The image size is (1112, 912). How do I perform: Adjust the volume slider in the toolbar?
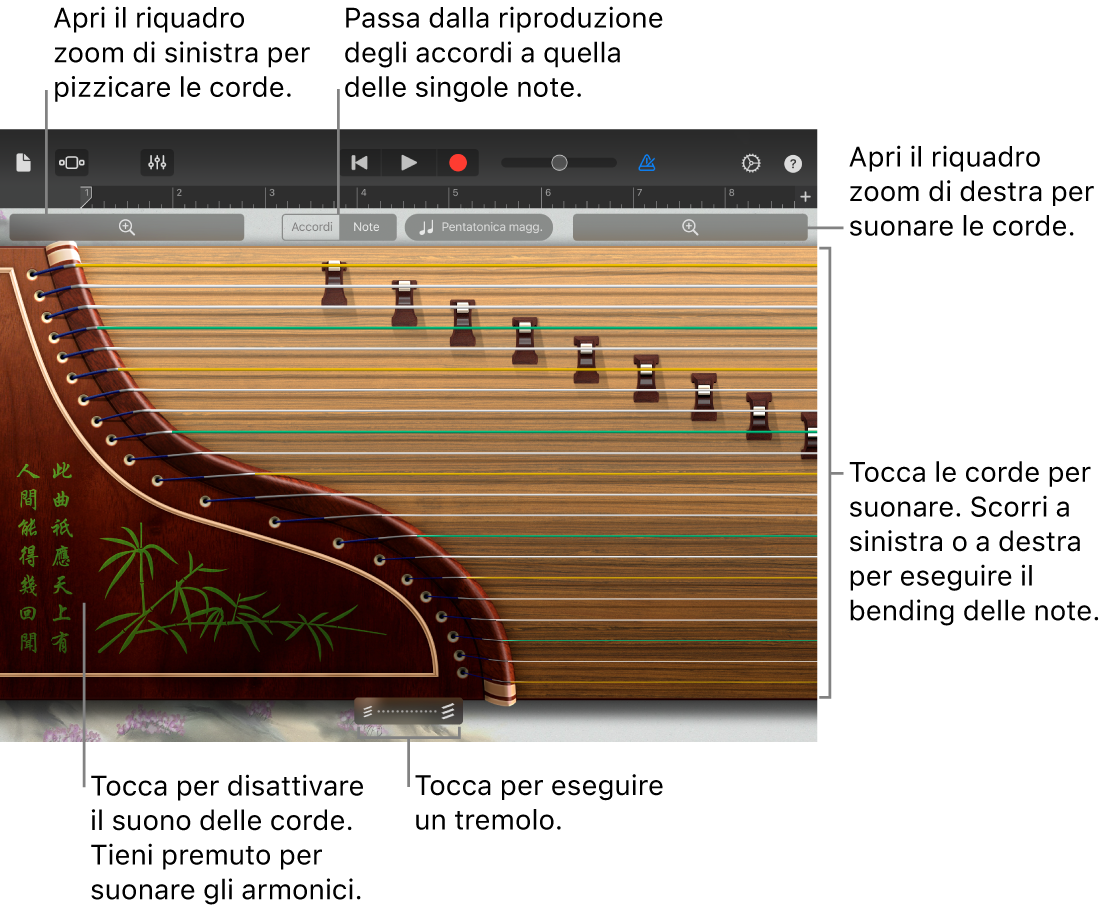[558, 162]
